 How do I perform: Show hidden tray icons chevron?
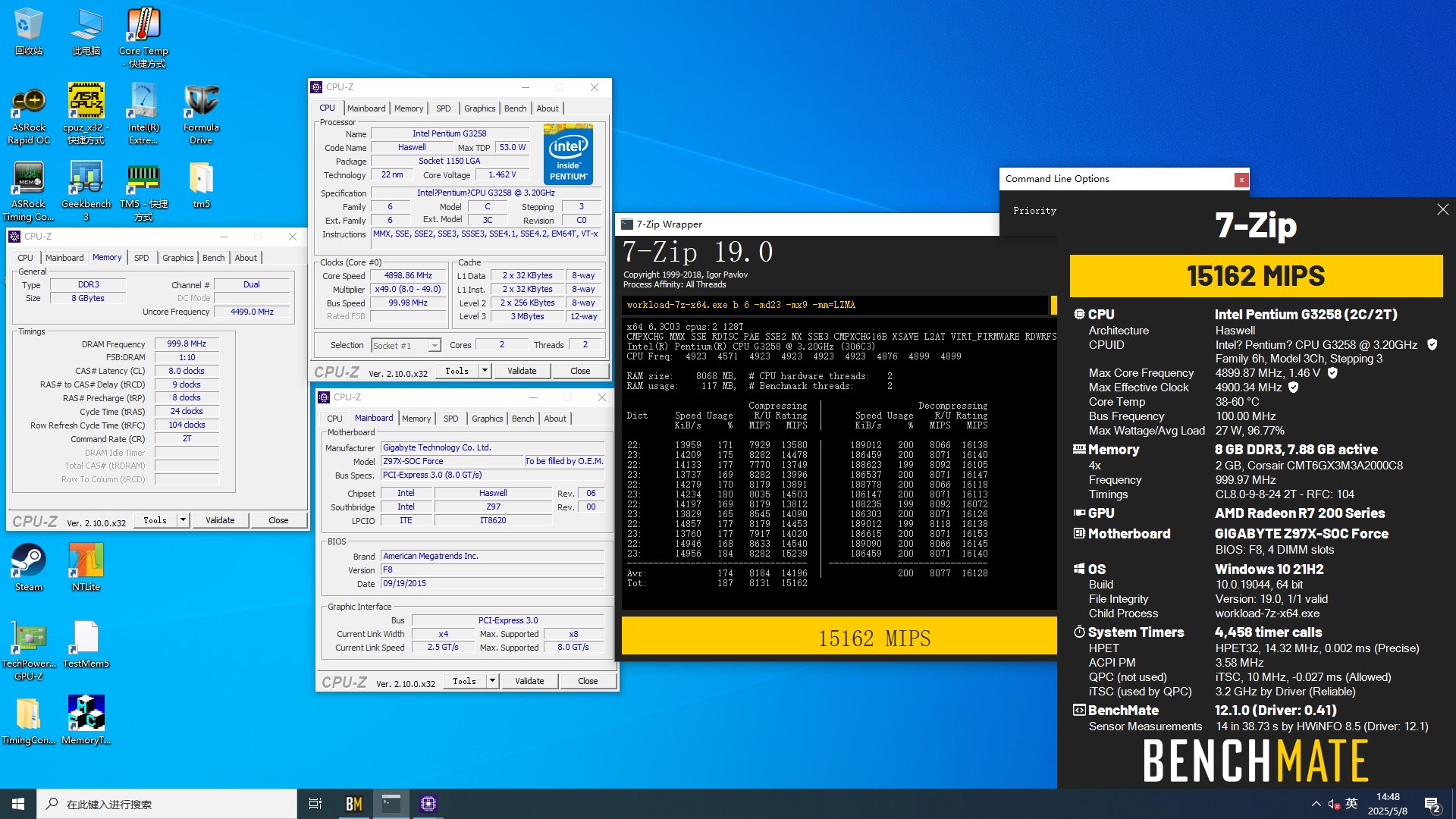coord(1316,804)
